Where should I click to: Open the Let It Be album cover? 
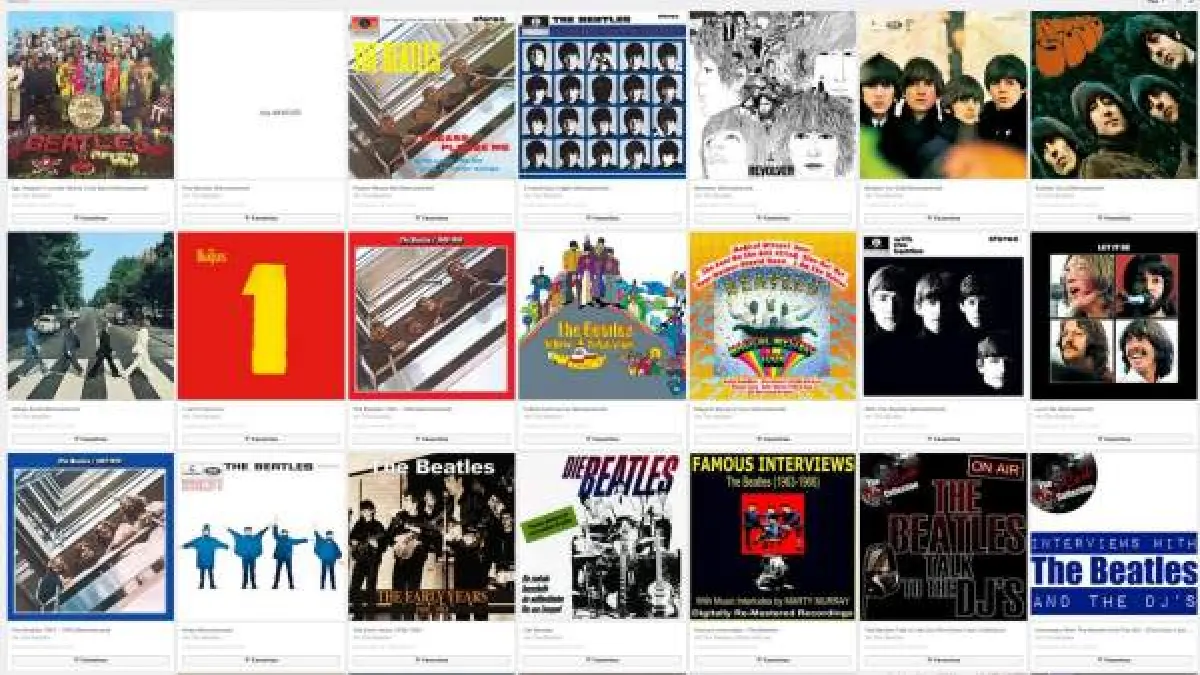[x=1114, y=316]
